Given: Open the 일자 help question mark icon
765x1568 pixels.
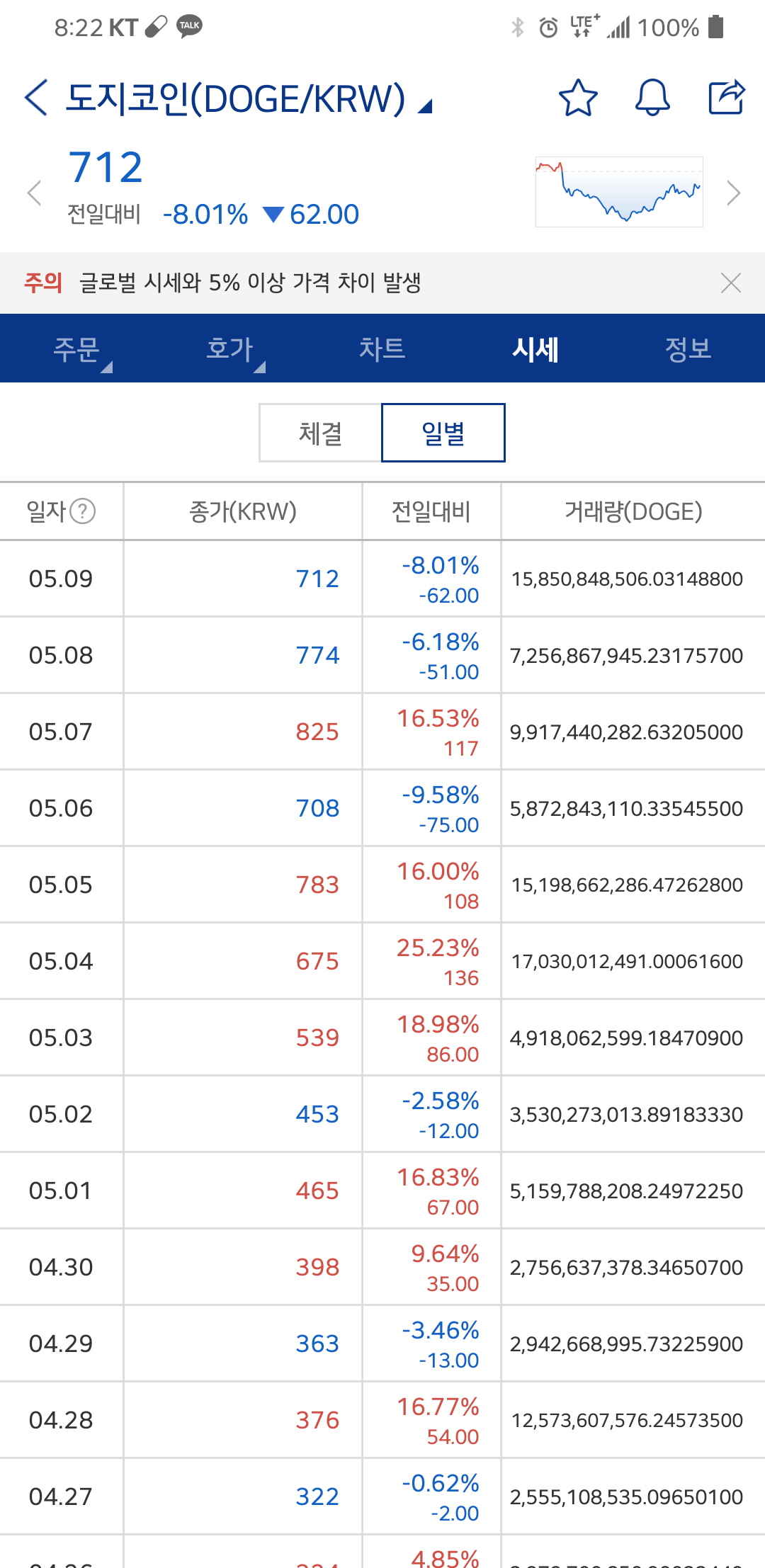Looking at the screenshot, I should tap(83, 511).
